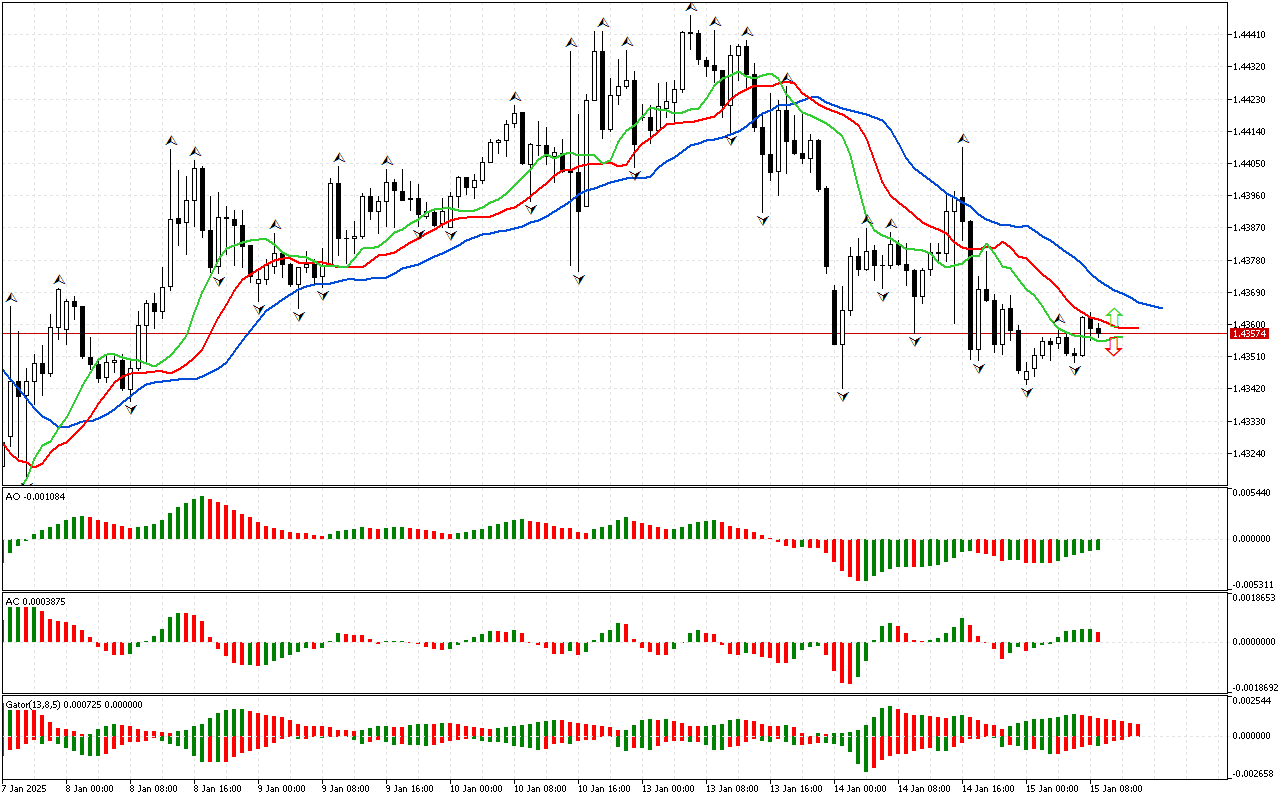
Task: Select the AC 0.0003875 indicator label
Action: [x=36, y=601]
